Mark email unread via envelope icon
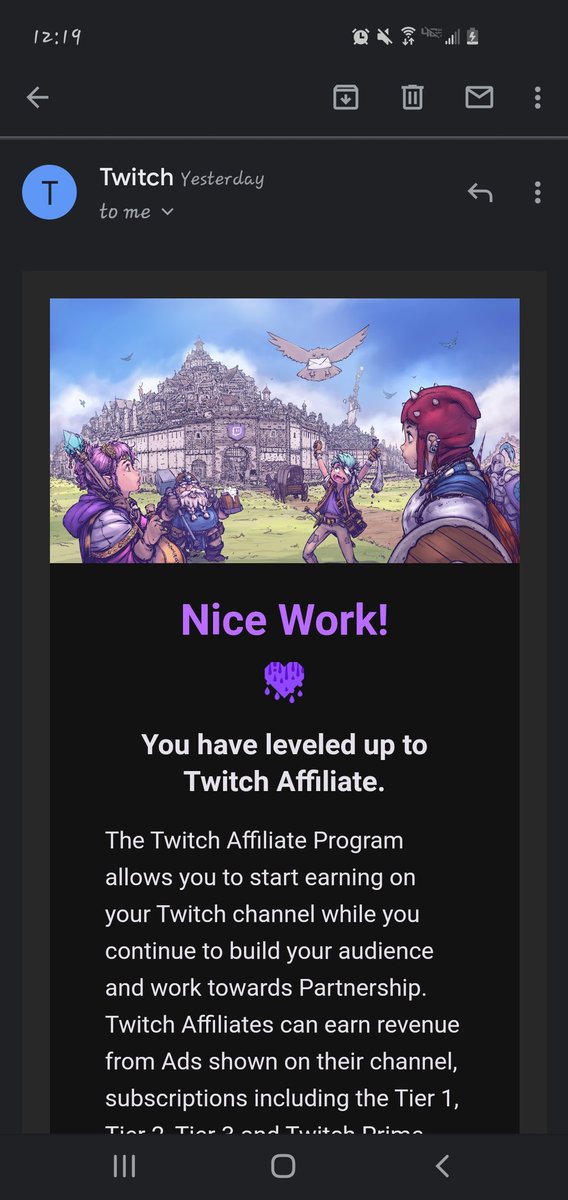The width and height of the screenshot is (568, 1200). [479, 97]
